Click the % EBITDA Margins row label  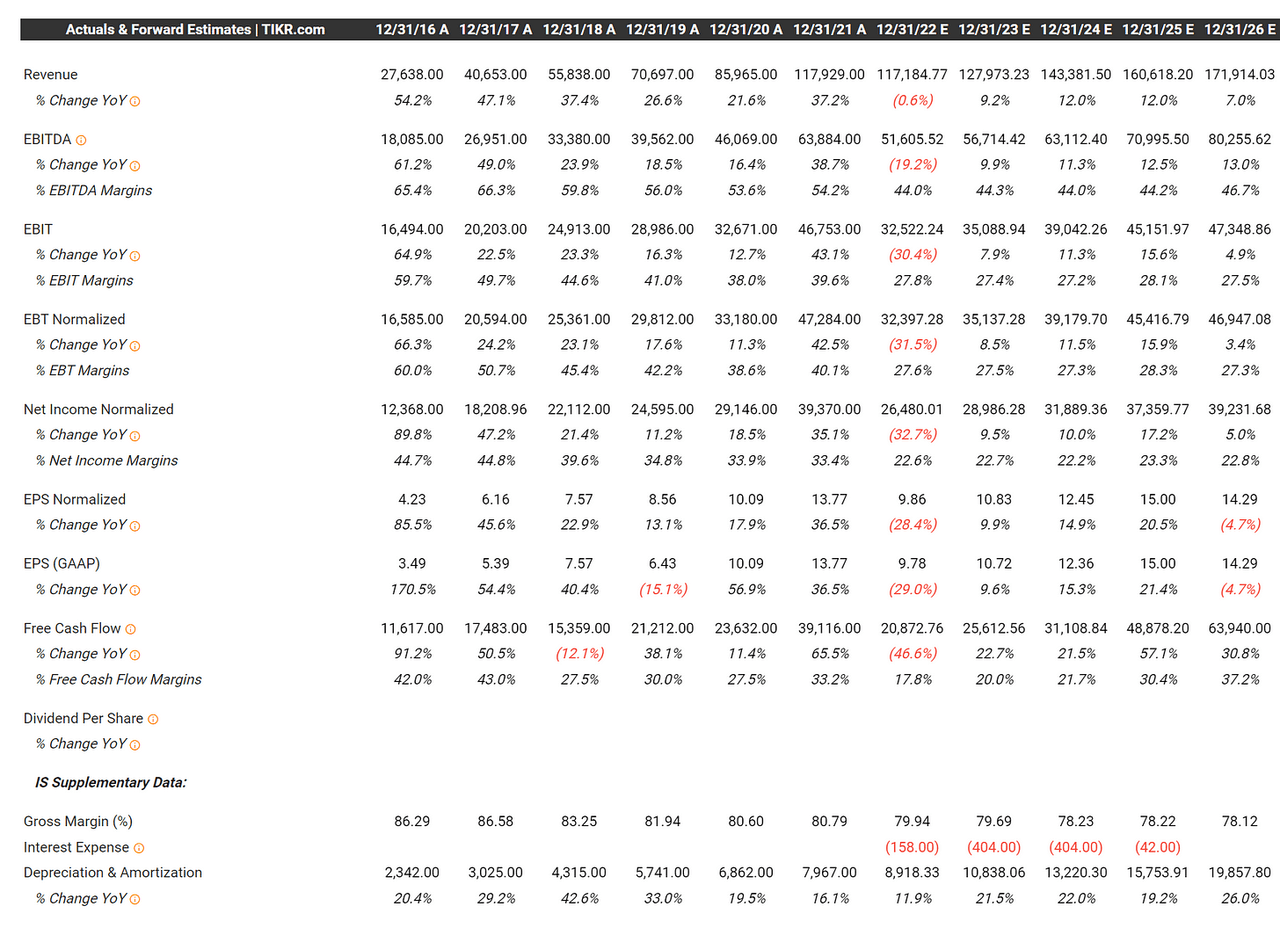click(94, 191)
